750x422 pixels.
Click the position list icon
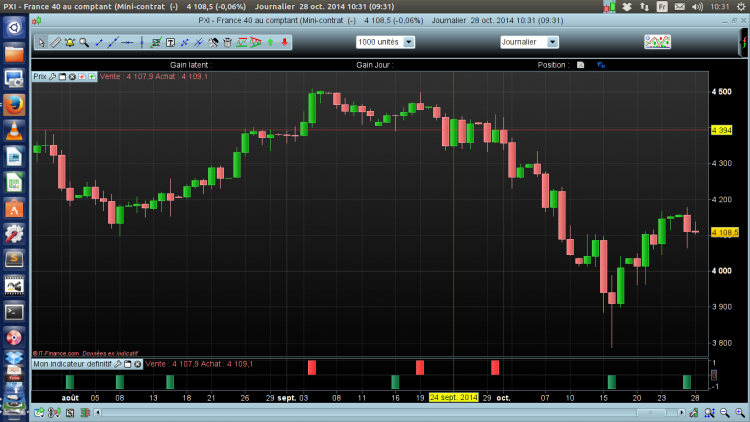click(x=581, y=65)
